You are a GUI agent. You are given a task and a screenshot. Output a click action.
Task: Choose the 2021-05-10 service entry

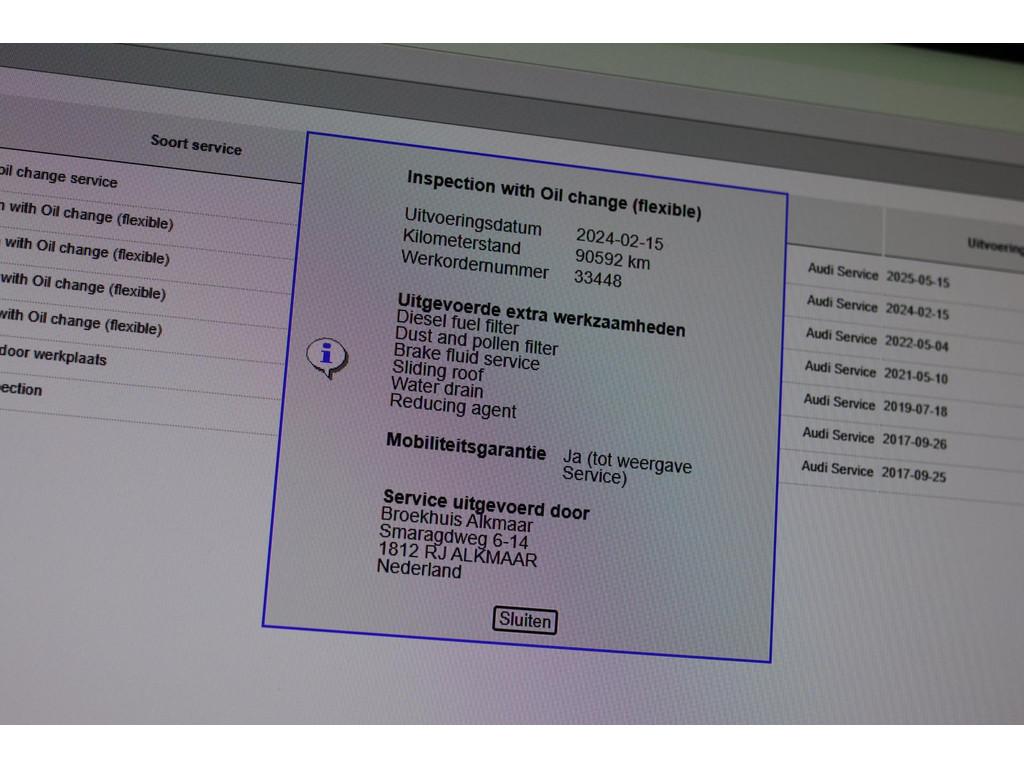coord(915,376)
